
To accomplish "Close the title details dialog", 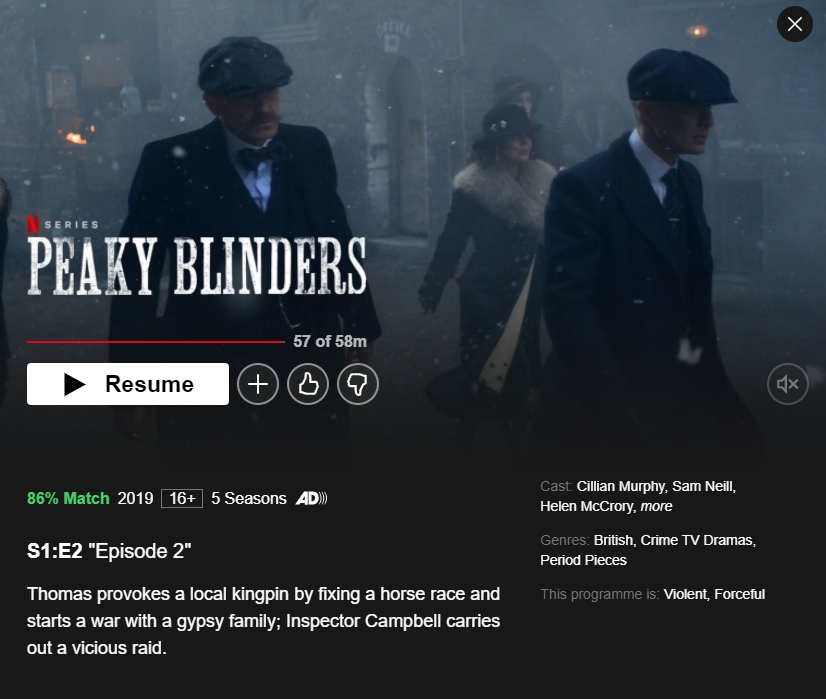I will pyautogui.click(x=794, y=24).
